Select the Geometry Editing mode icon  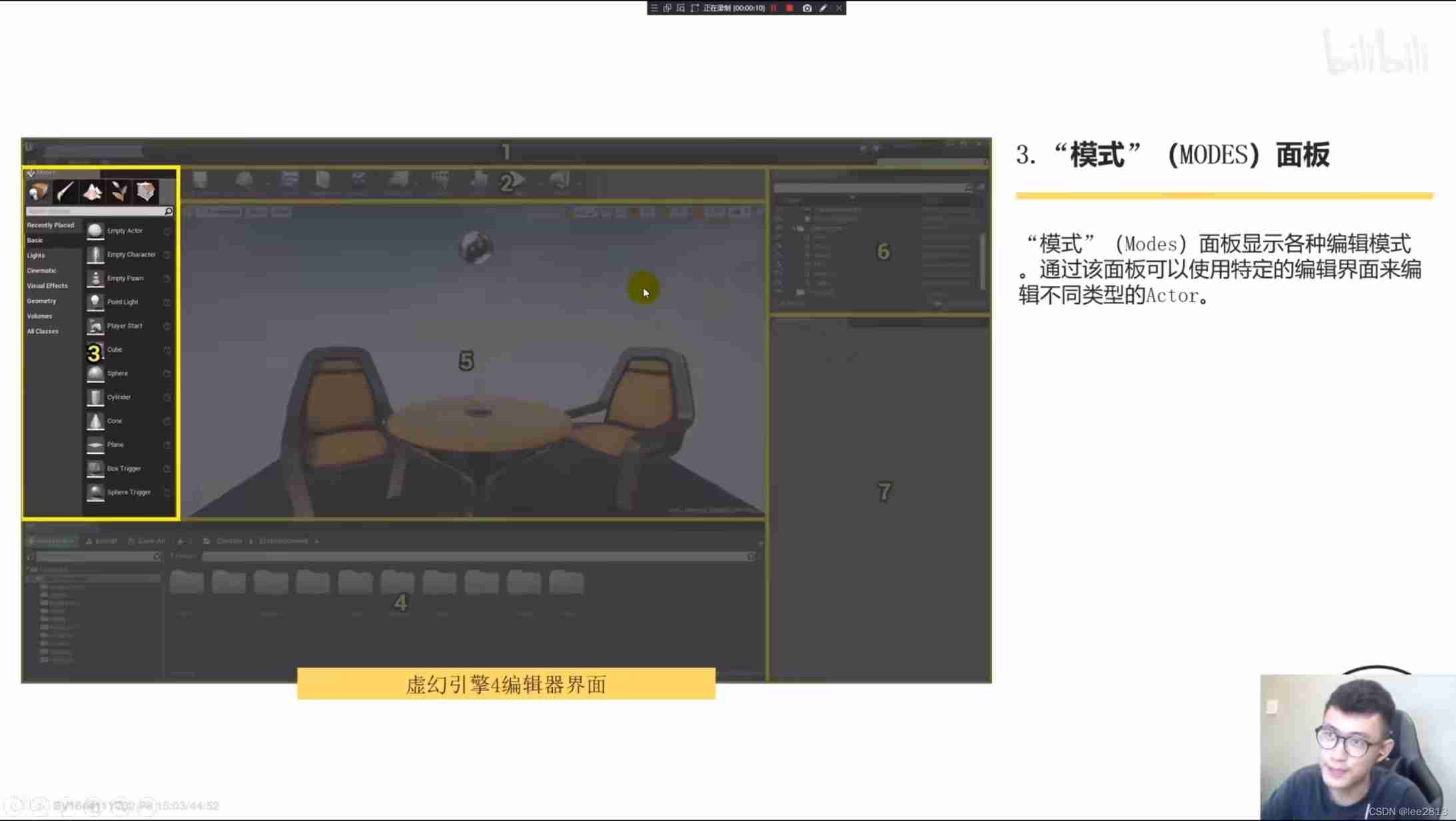pyautogui.click(x=146, y=192)
